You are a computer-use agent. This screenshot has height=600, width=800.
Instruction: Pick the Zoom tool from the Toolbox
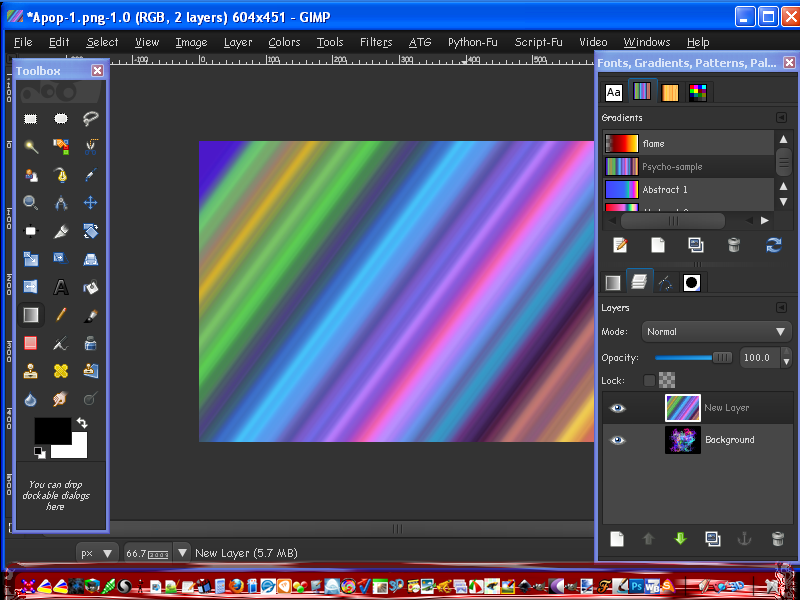32,203
